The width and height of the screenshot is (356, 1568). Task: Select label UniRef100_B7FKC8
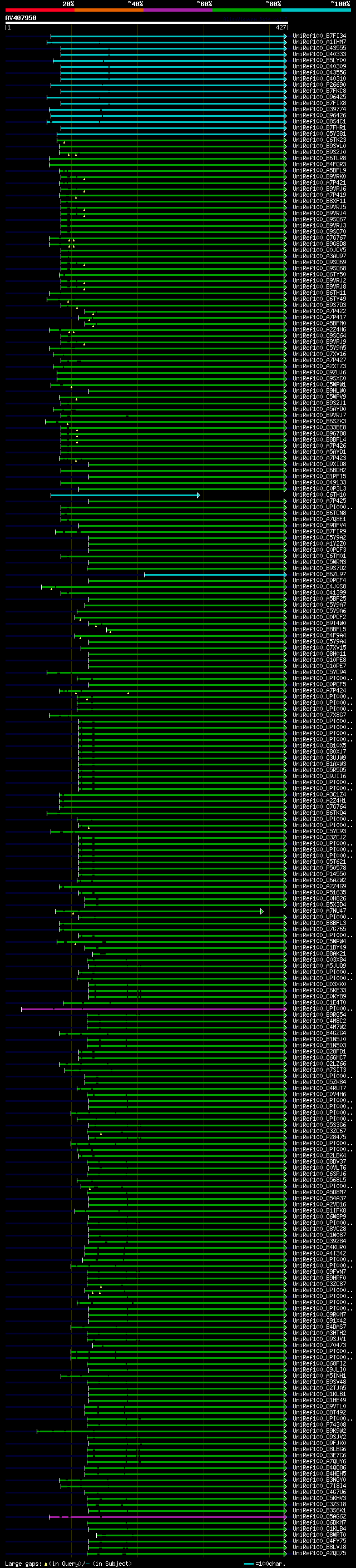(x=319, y=91)
